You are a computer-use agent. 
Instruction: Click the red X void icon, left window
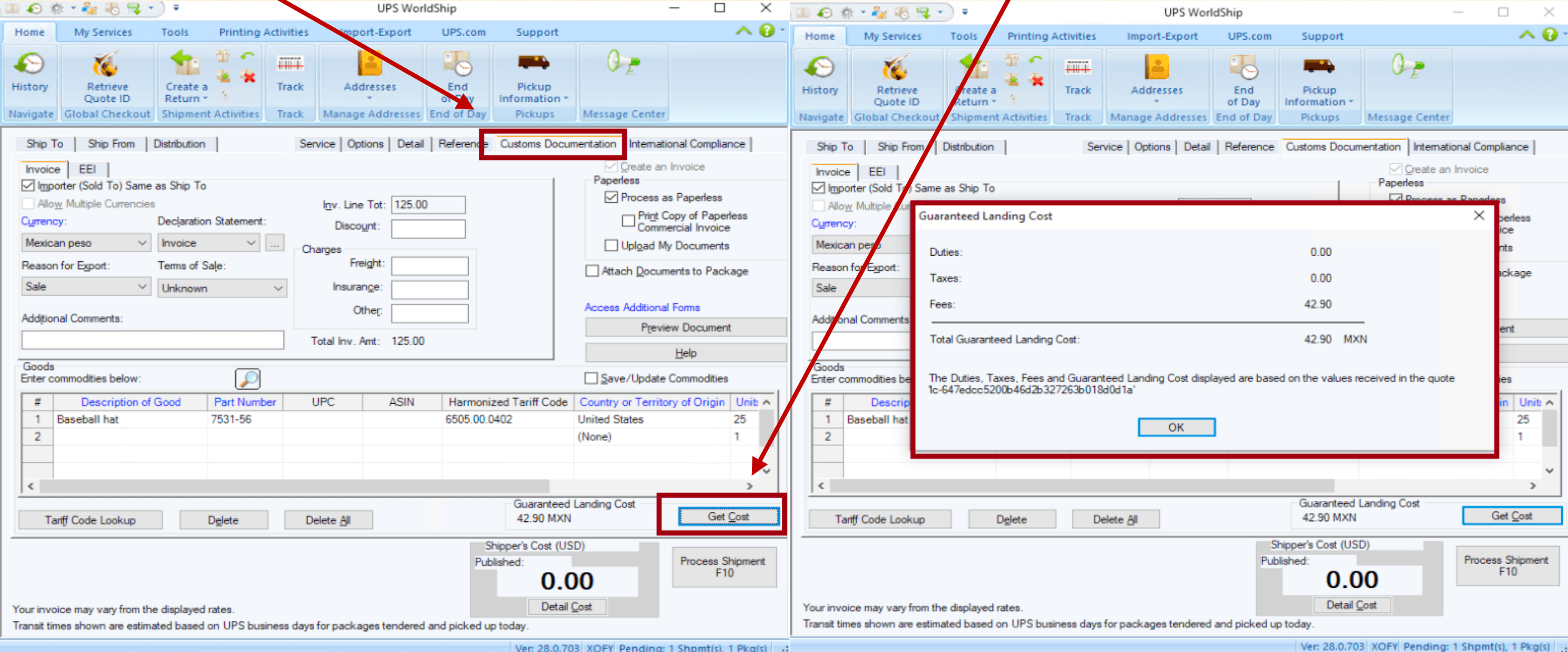pos(248,77)
